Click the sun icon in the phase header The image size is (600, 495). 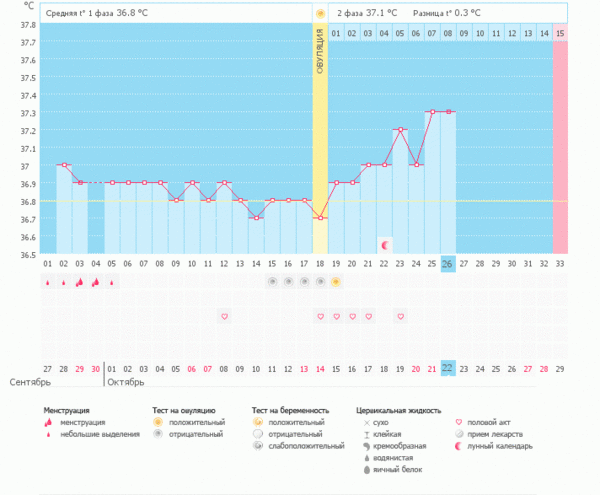tap(320, 13)
